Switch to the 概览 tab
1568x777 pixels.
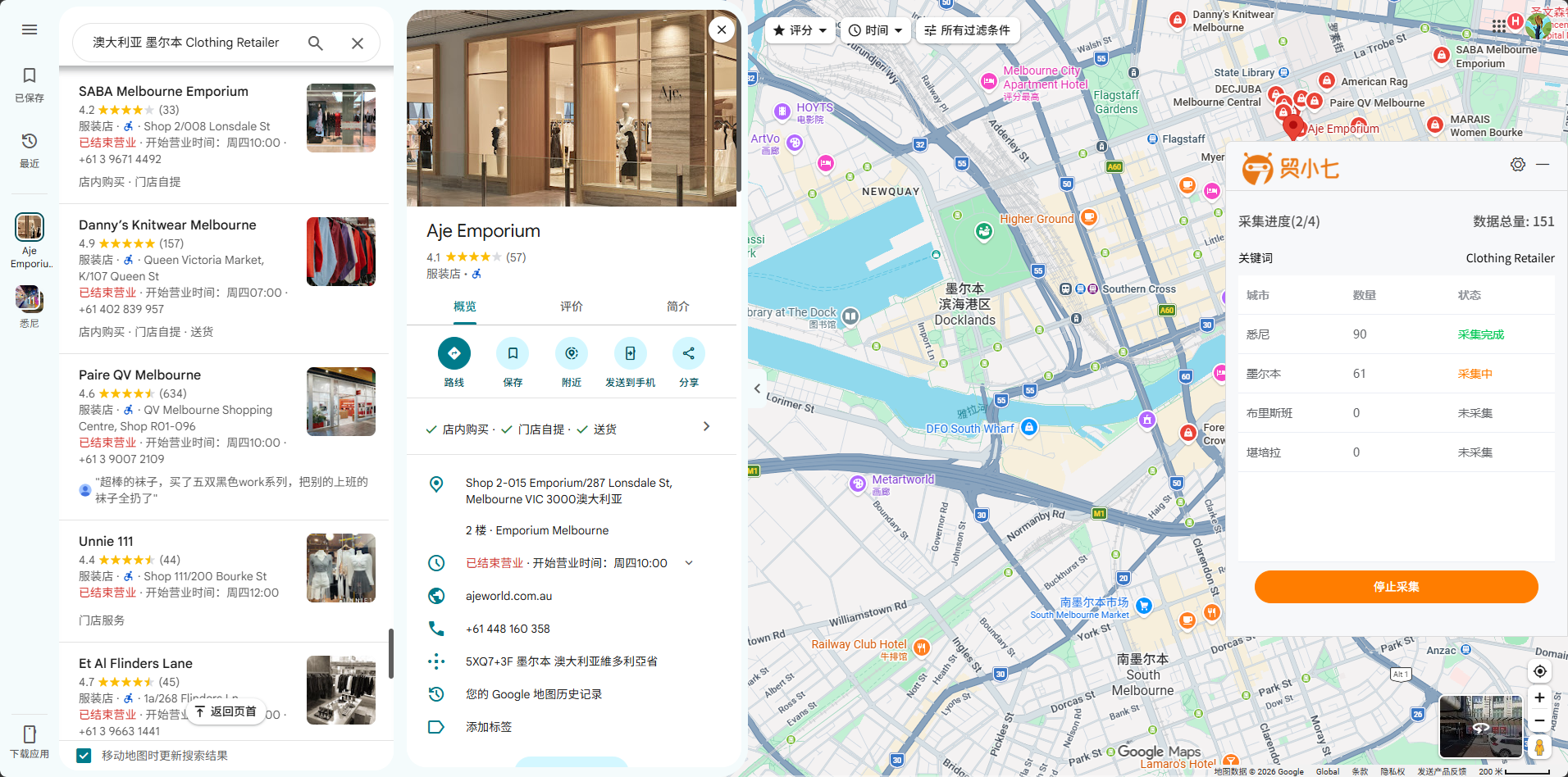465,307
